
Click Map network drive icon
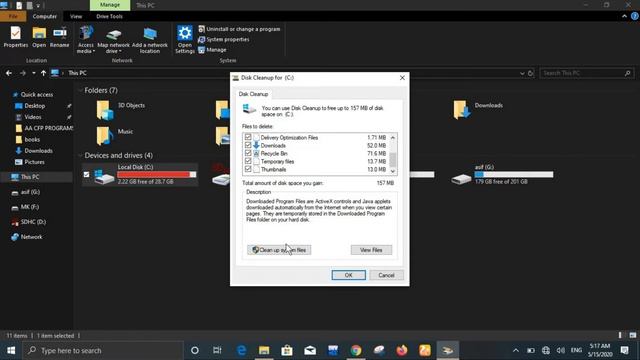tap(113, 40)
